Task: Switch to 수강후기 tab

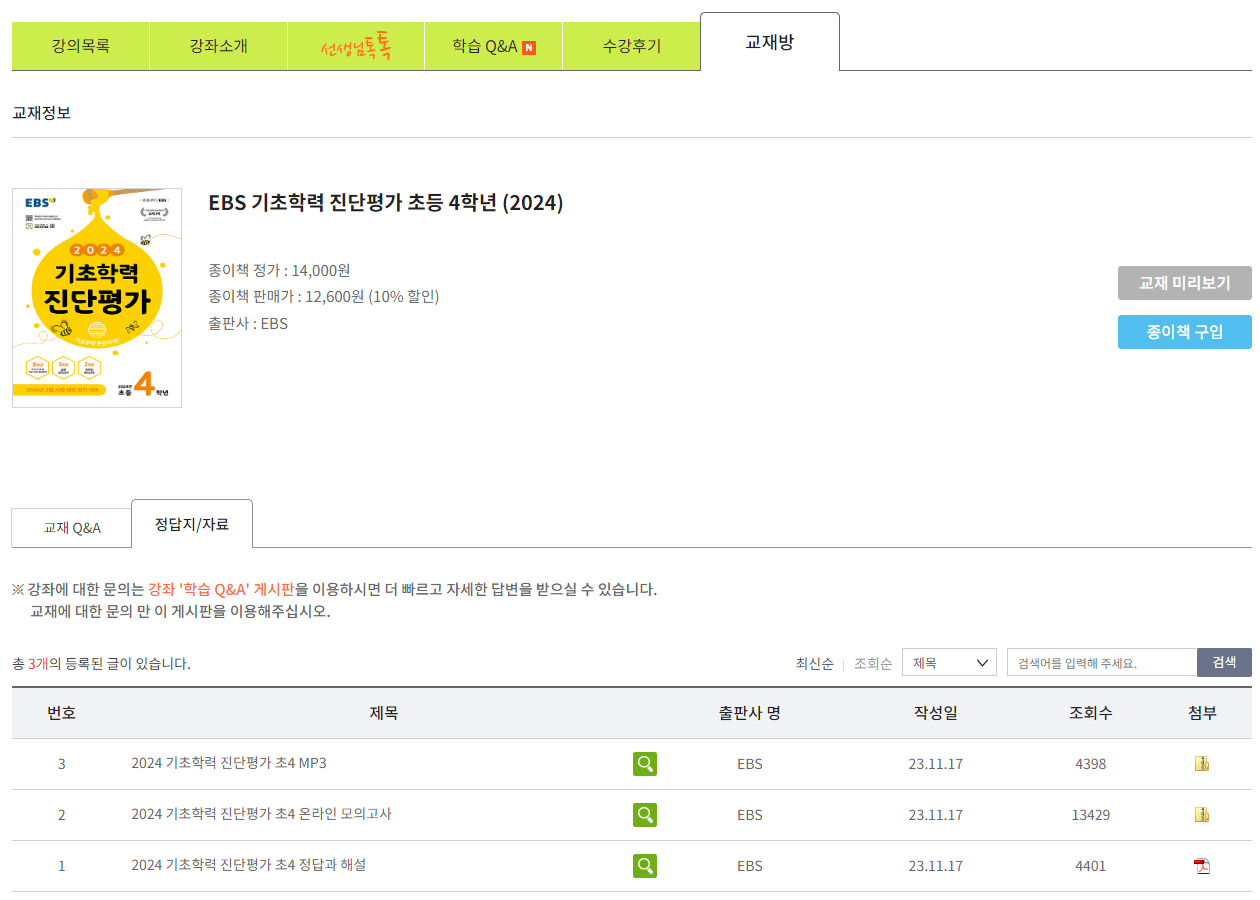Action: pyautogui.click(x=632, y=46)
